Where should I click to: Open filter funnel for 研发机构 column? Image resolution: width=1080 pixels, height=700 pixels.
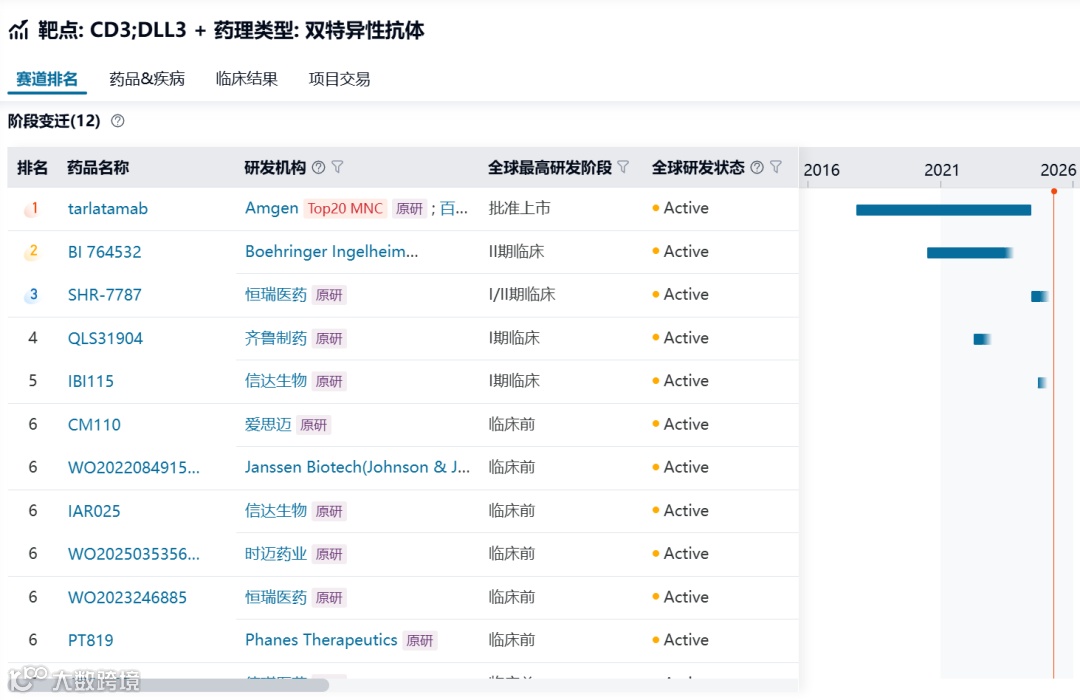click(x=338, y=167)
